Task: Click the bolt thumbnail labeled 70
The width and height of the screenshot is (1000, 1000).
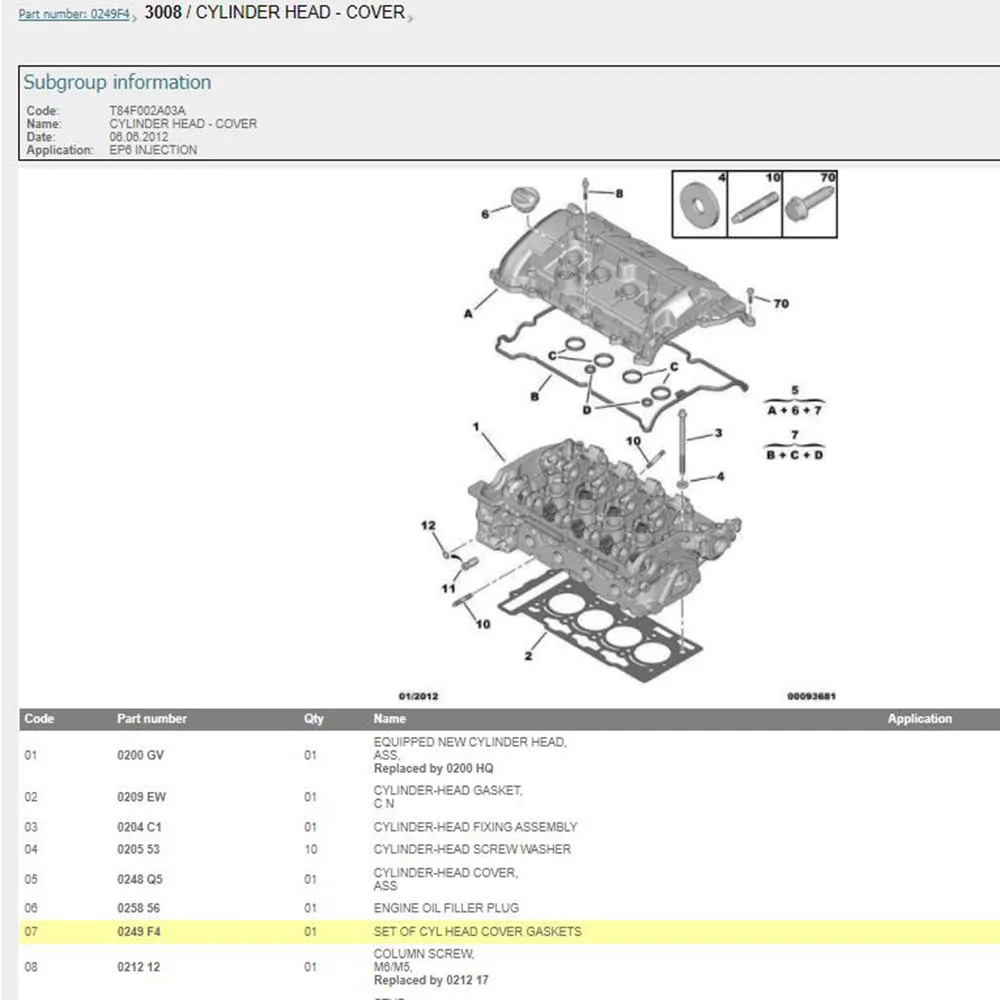Action: pyautogui.click(x=810, y=204)
